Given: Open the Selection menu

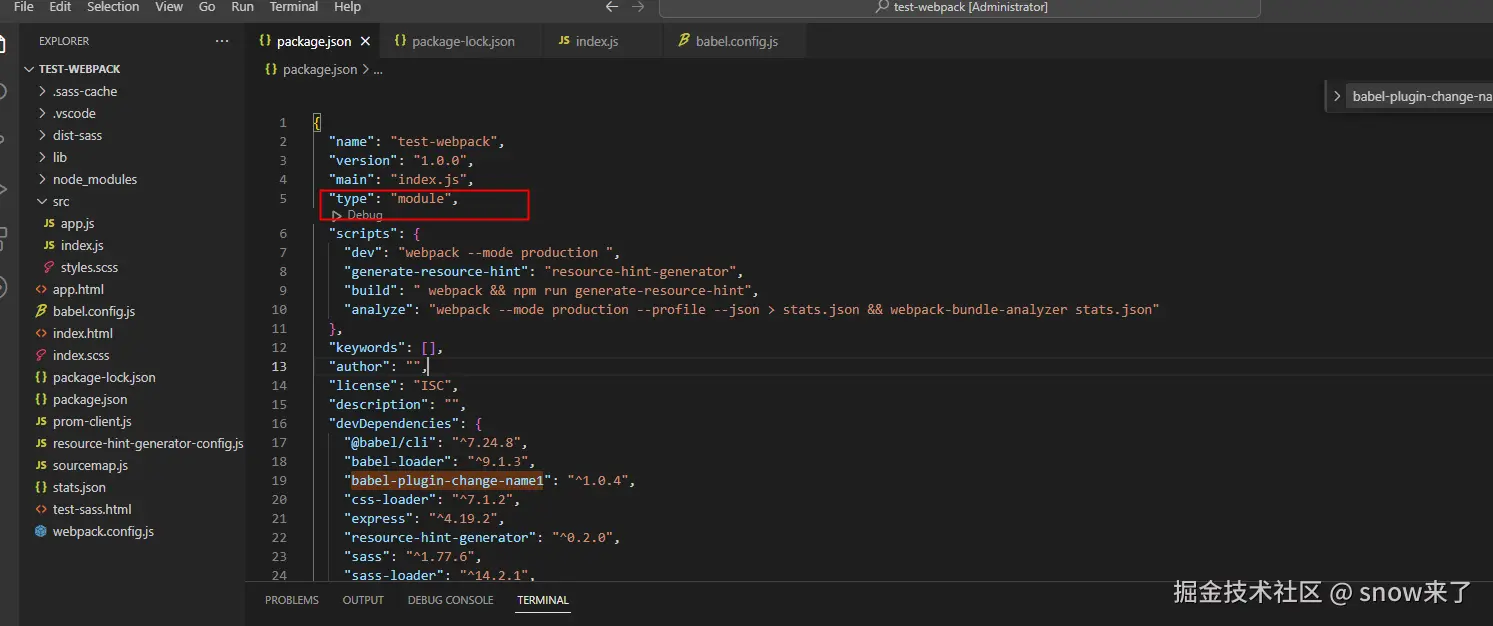Looking at the screenshot, I should [113, 7].
